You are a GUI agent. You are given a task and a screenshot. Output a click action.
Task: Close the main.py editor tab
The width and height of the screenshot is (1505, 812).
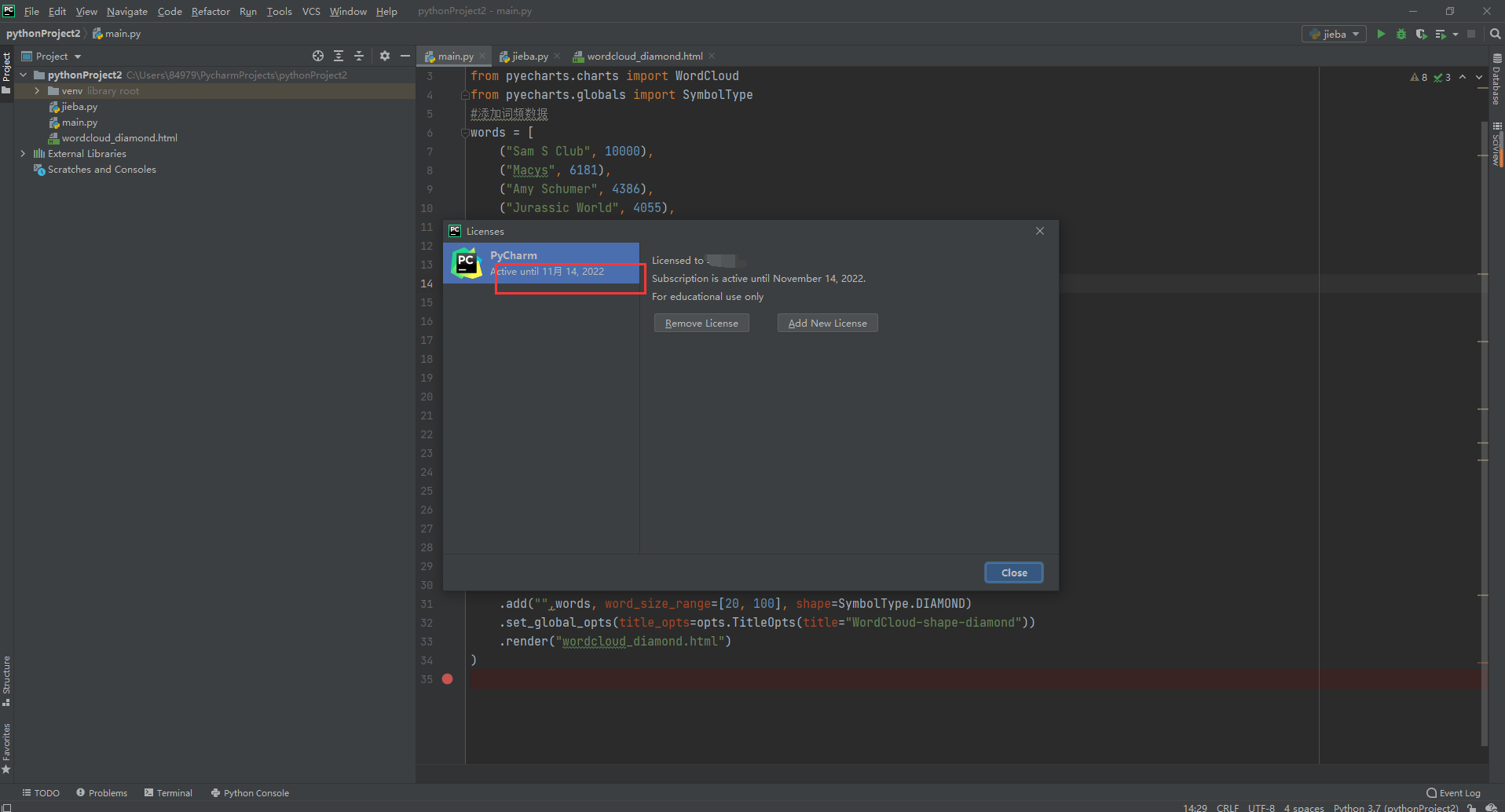482,56
